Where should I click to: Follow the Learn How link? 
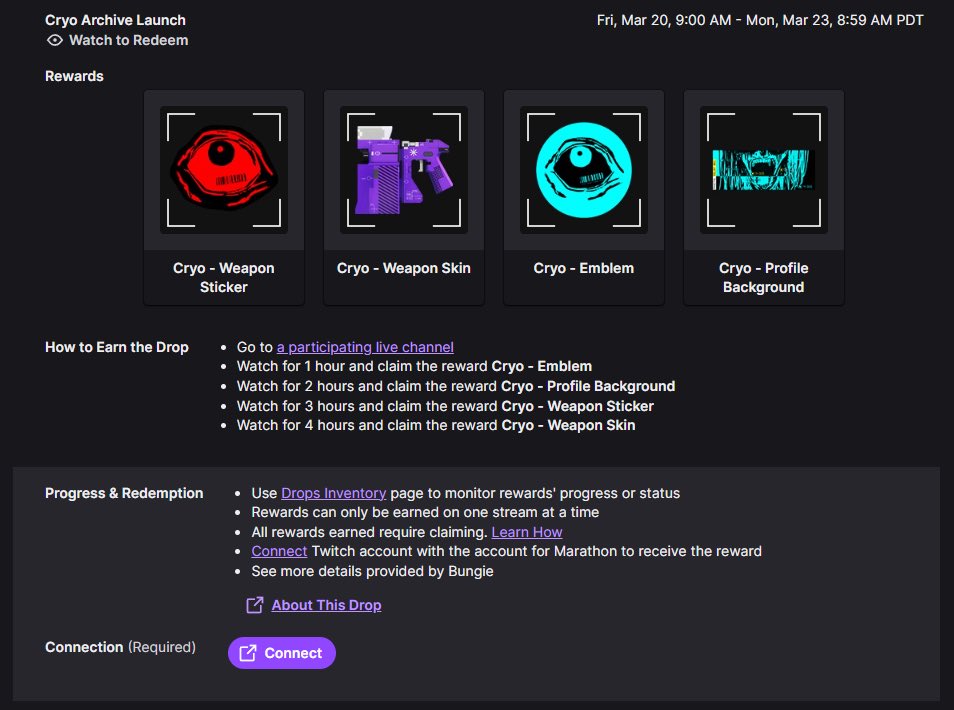[527, 532]
